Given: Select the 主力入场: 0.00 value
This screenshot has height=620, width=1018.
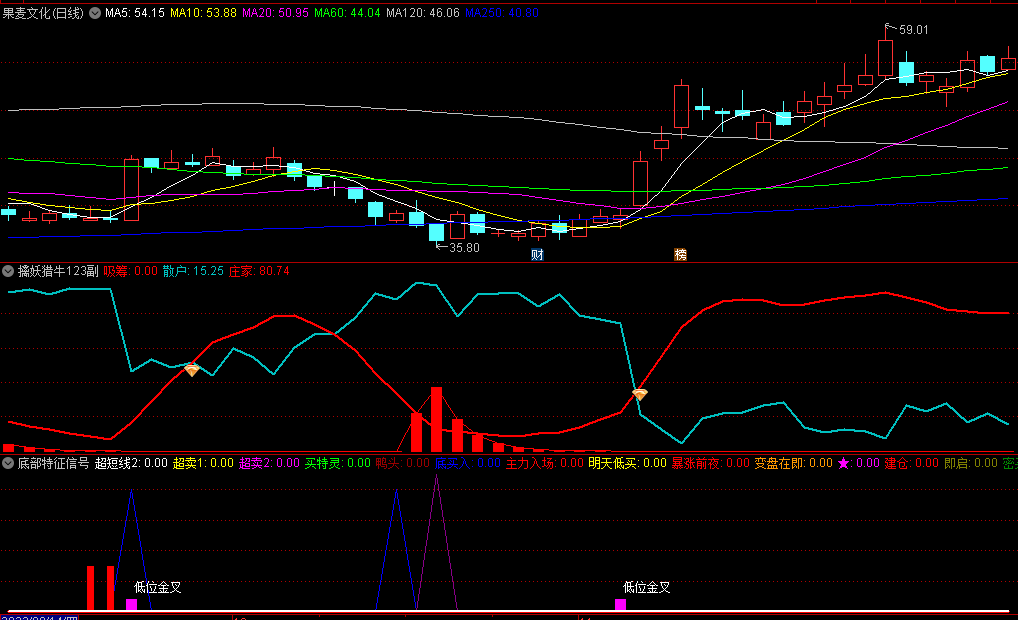Looking at the screenshot, I should (x=545, y=463).
